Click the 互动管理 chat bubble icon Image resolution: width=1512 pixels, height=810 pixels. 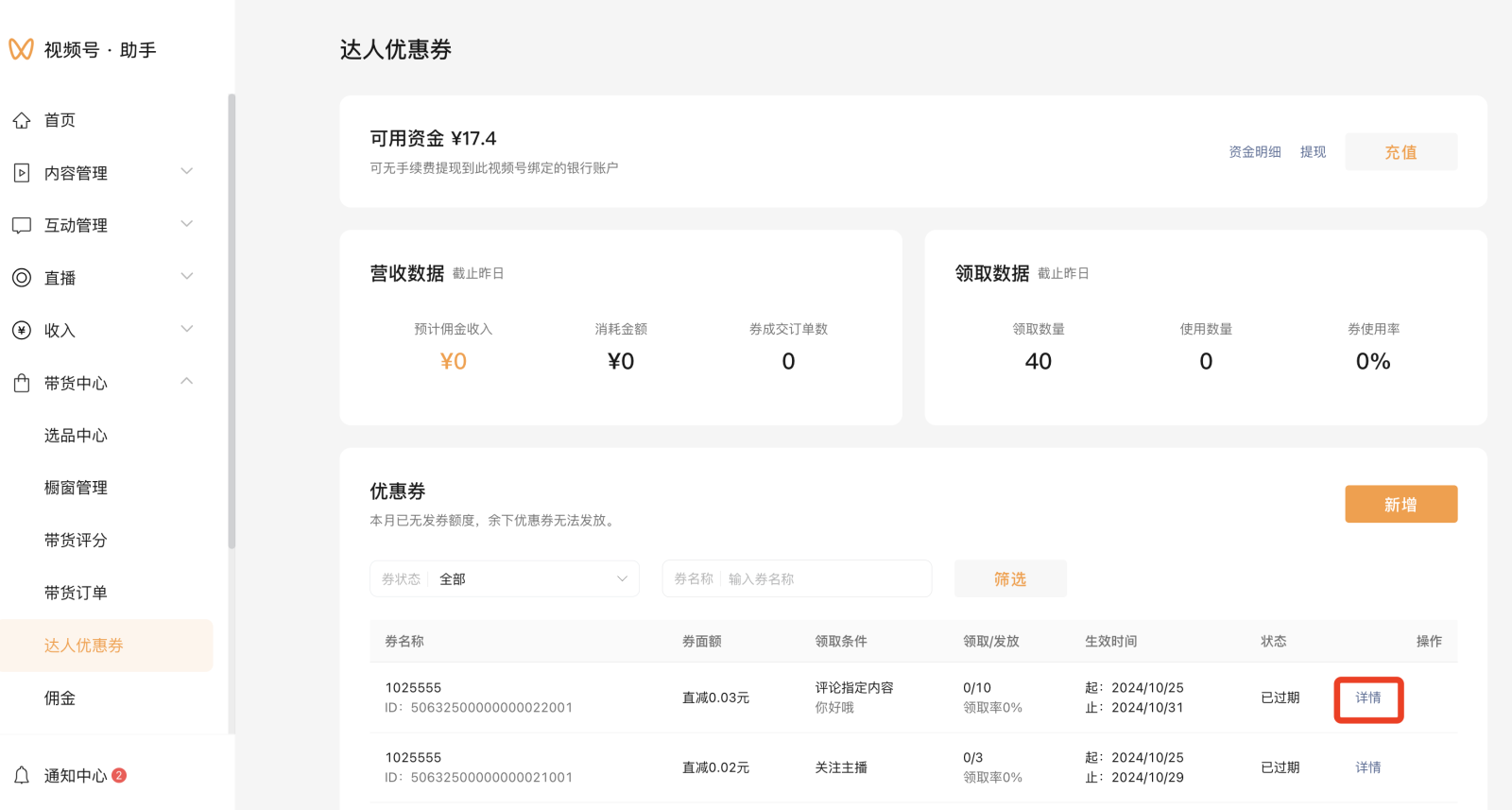(x=22, y=226)
